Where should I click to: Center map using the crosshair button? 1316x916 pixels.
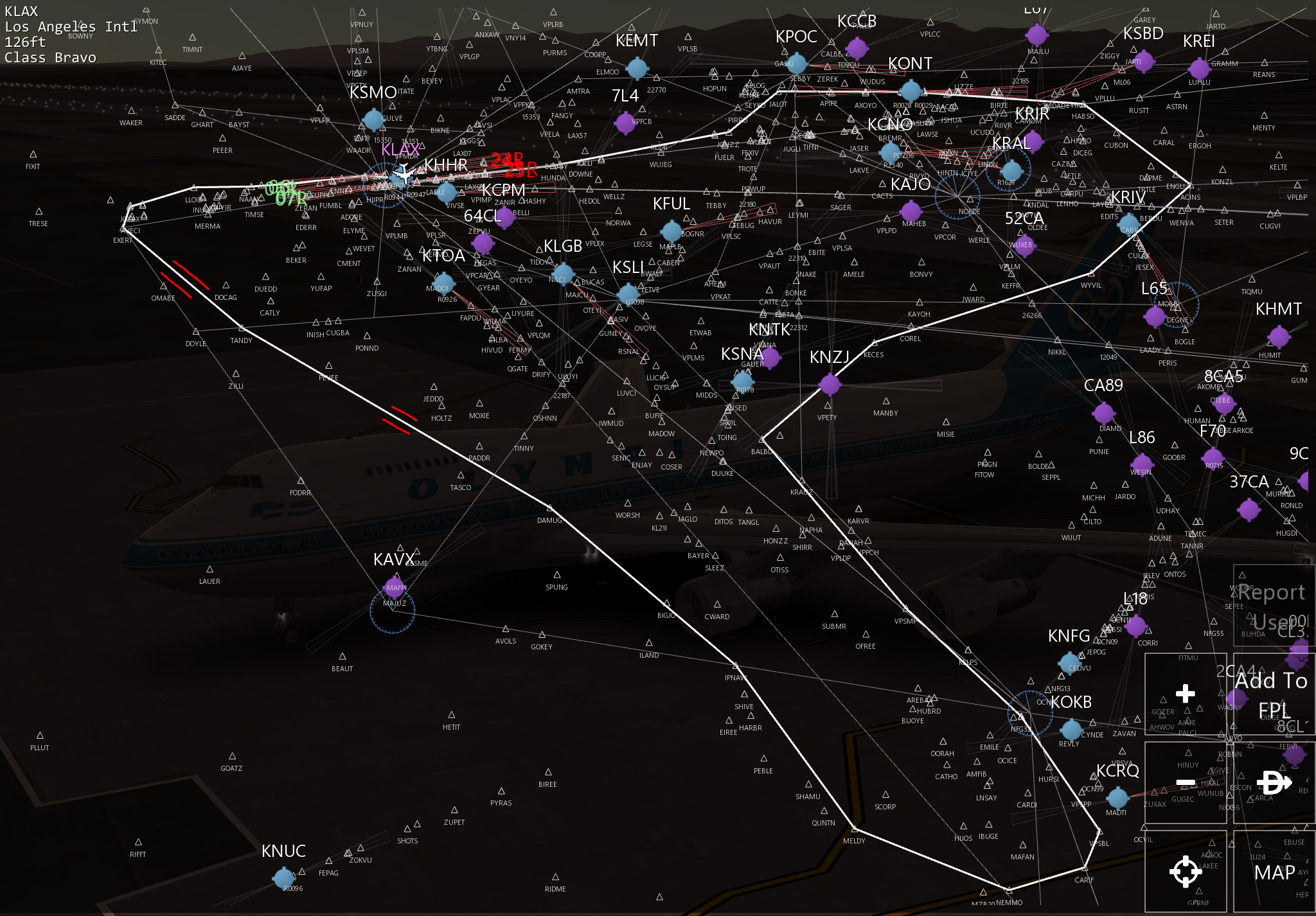coord(1185,872)
